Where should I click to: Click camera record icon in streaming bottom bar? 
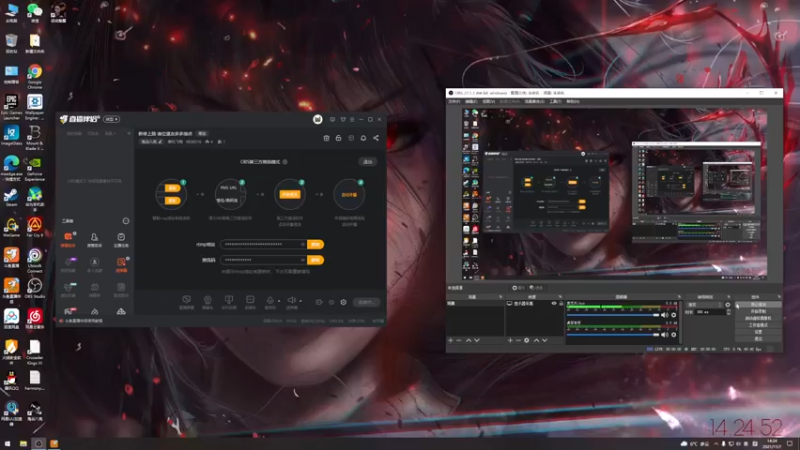pyautogui.click(x=319, y=302)
